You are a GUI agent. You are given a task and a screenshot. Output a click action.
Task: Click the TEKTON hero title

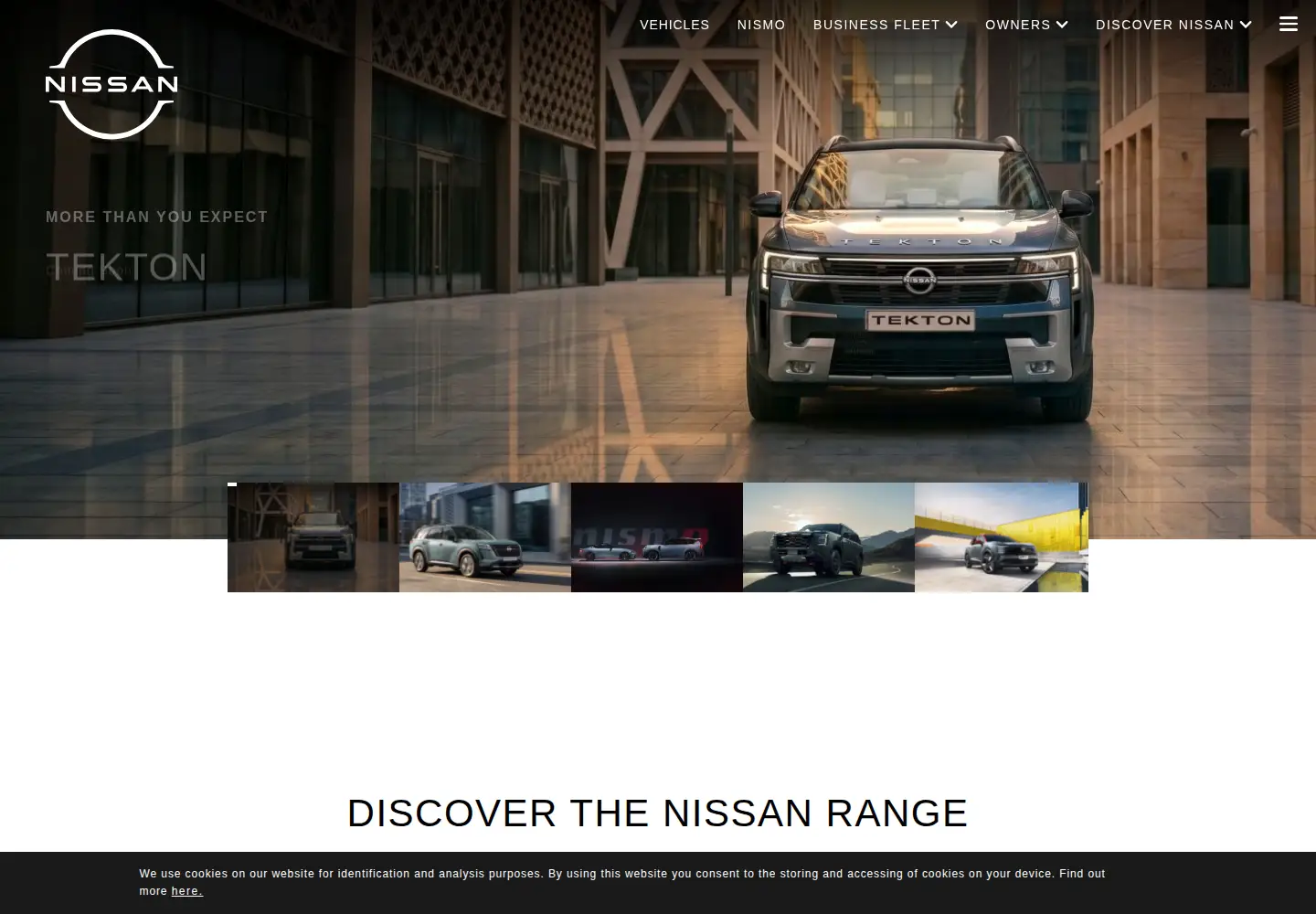coord(127,267)
